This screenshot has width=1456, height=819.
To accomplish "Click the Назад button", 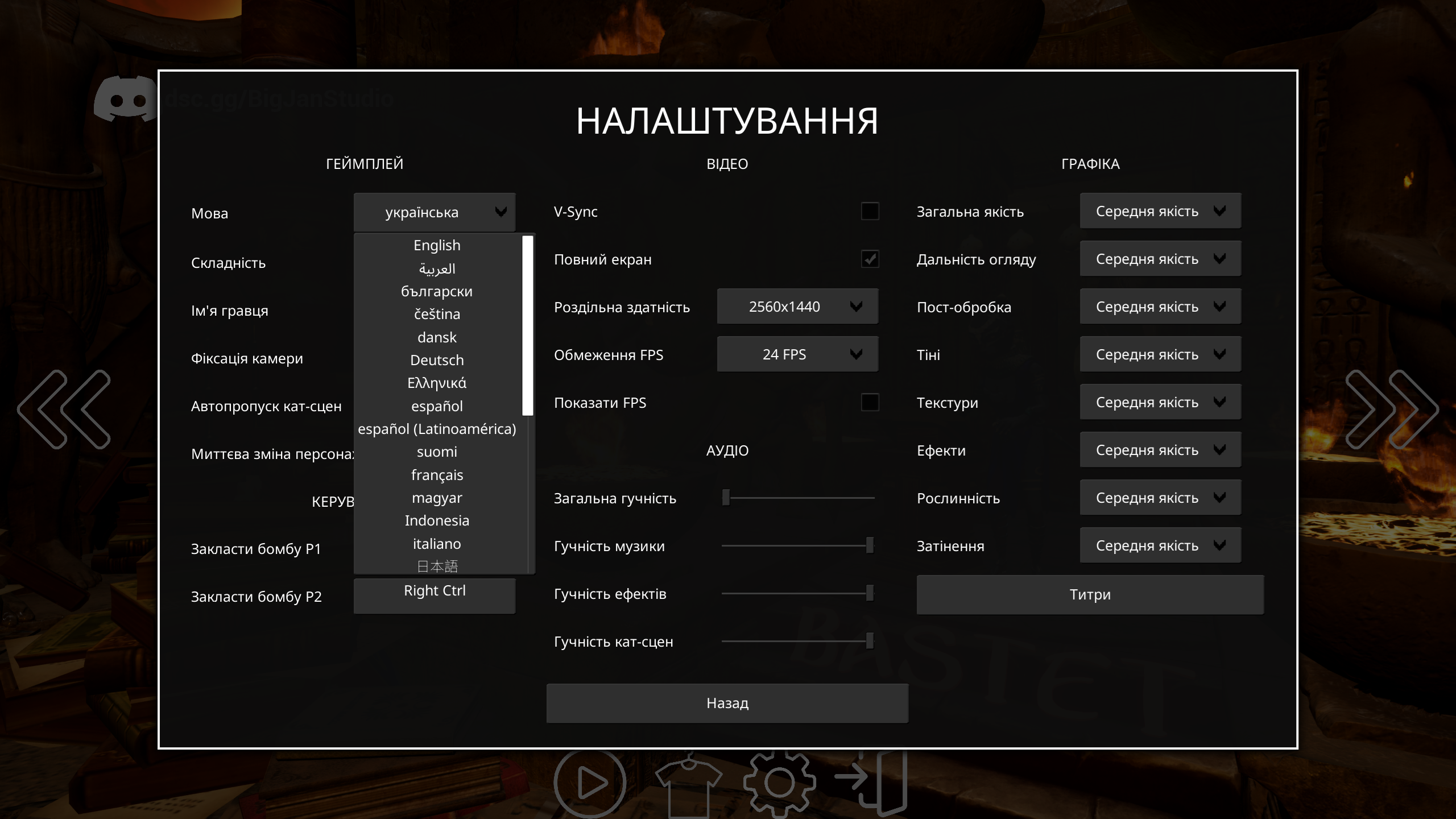I will (x=727, y=703).
